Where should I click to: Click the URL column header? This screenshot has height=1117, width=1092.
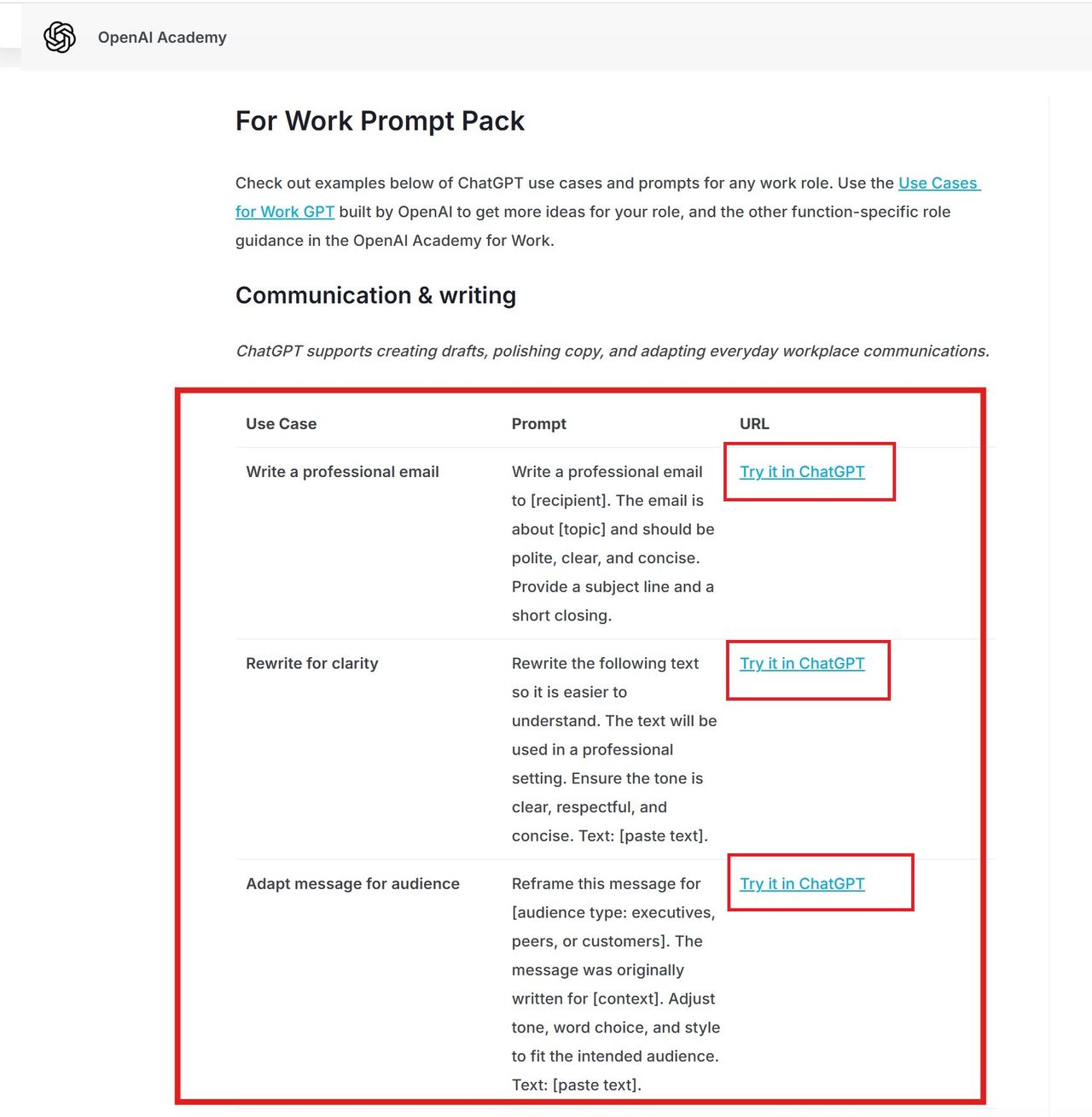[x=754, y=424]
